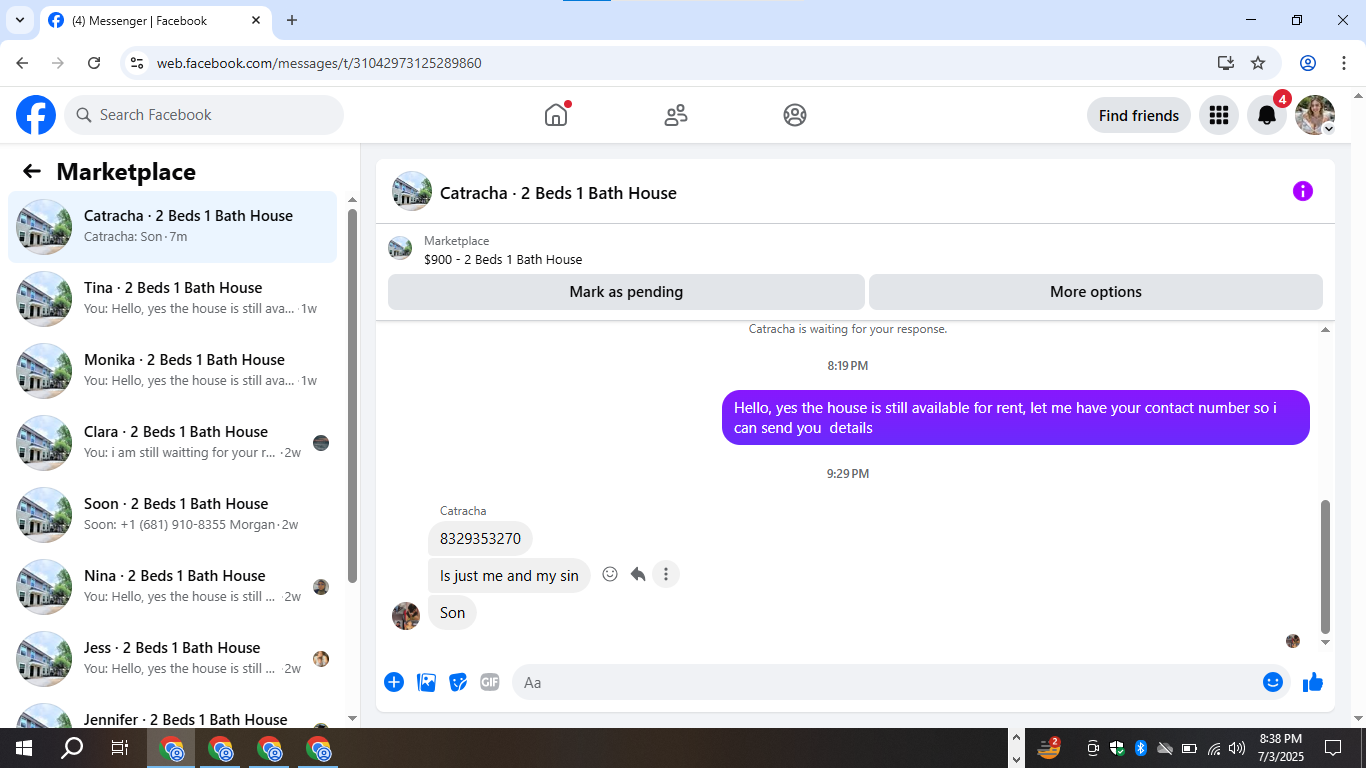Image resolution: width=1366 pixels, height=768 pixels.
Task: Choose a sticker icon in composer
Action: [x=458, y=682]
